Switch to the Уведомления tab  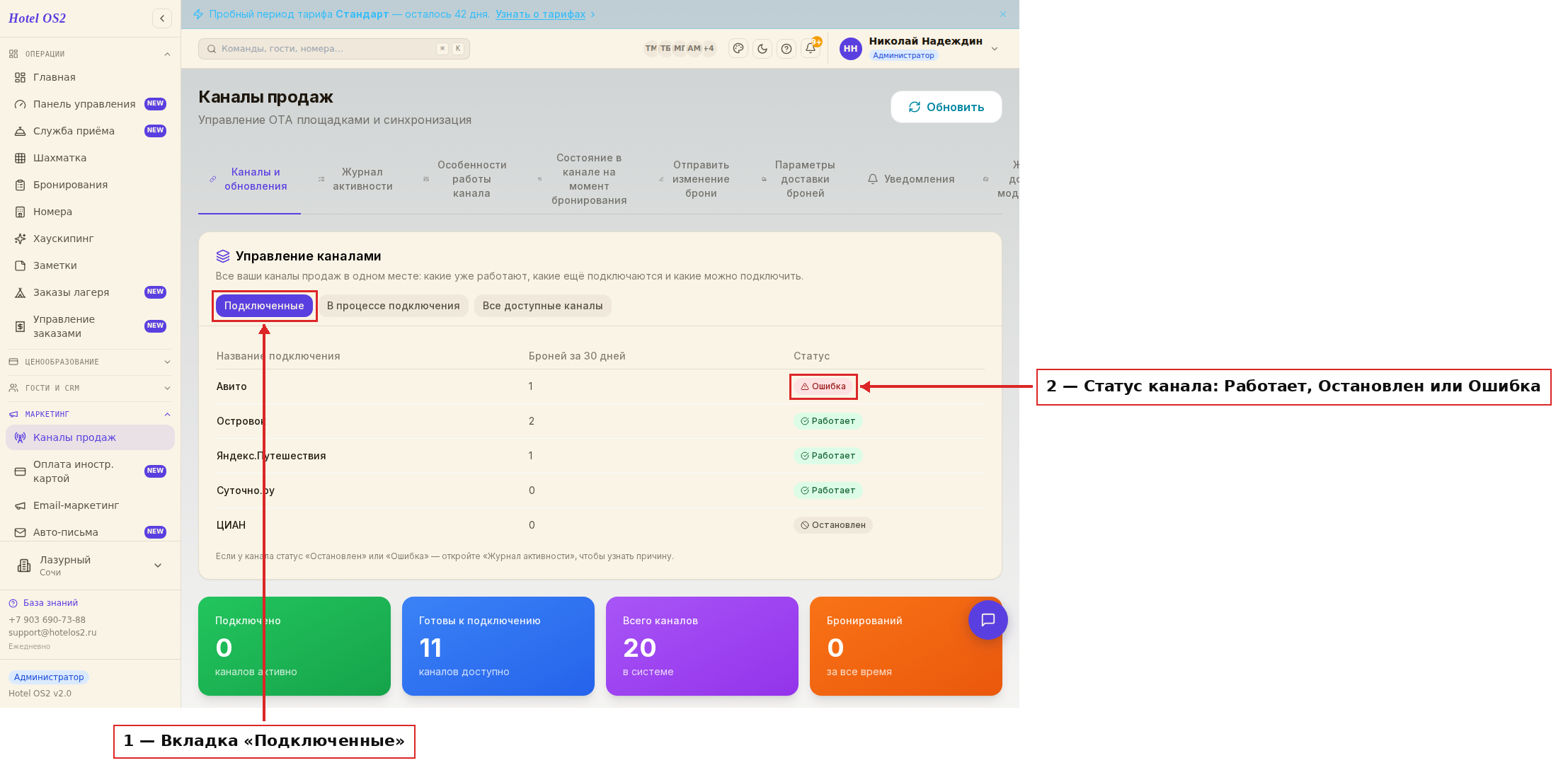point(911,179)
